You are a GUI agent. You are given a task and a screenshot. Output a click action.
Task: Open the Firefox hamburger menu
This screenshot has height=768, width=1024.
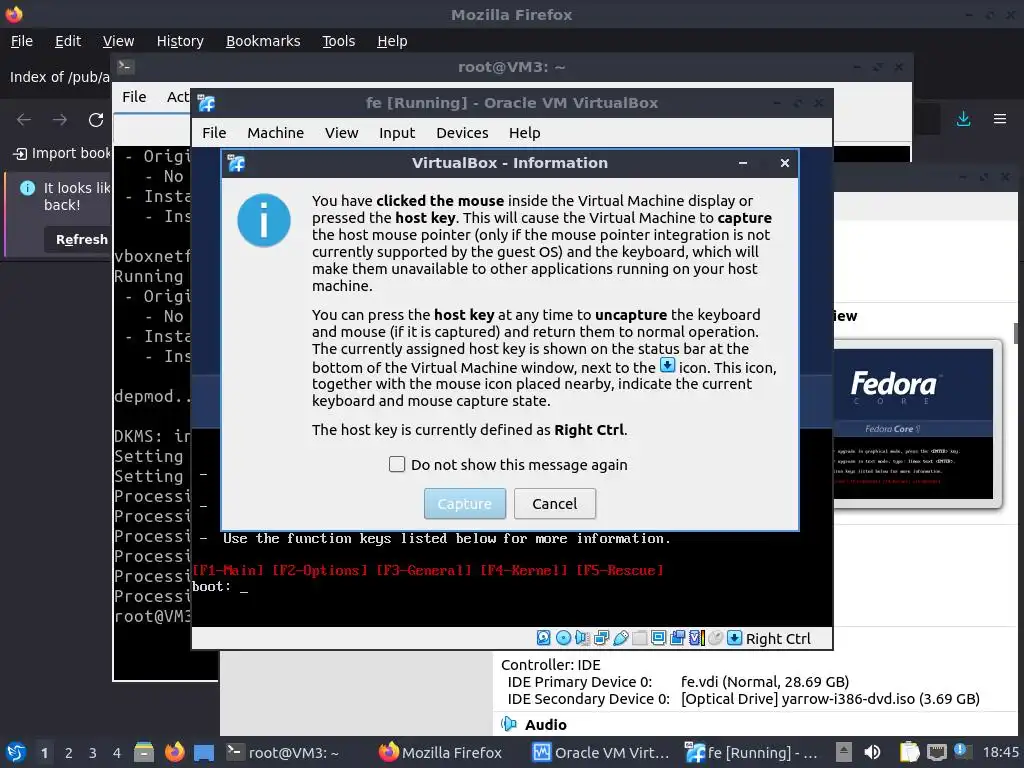point(1000,119)
